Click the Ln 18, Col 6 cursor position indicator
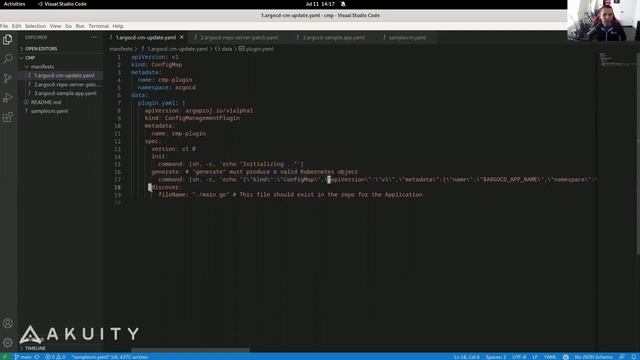This screenshot has height=360, width=640. pyautogui.click(x=467, y=357)
